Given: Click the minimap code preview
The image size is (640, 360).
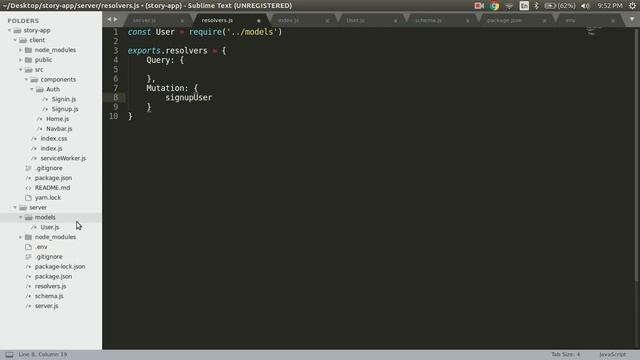Looking at the screenshot, I should [593, 31].
